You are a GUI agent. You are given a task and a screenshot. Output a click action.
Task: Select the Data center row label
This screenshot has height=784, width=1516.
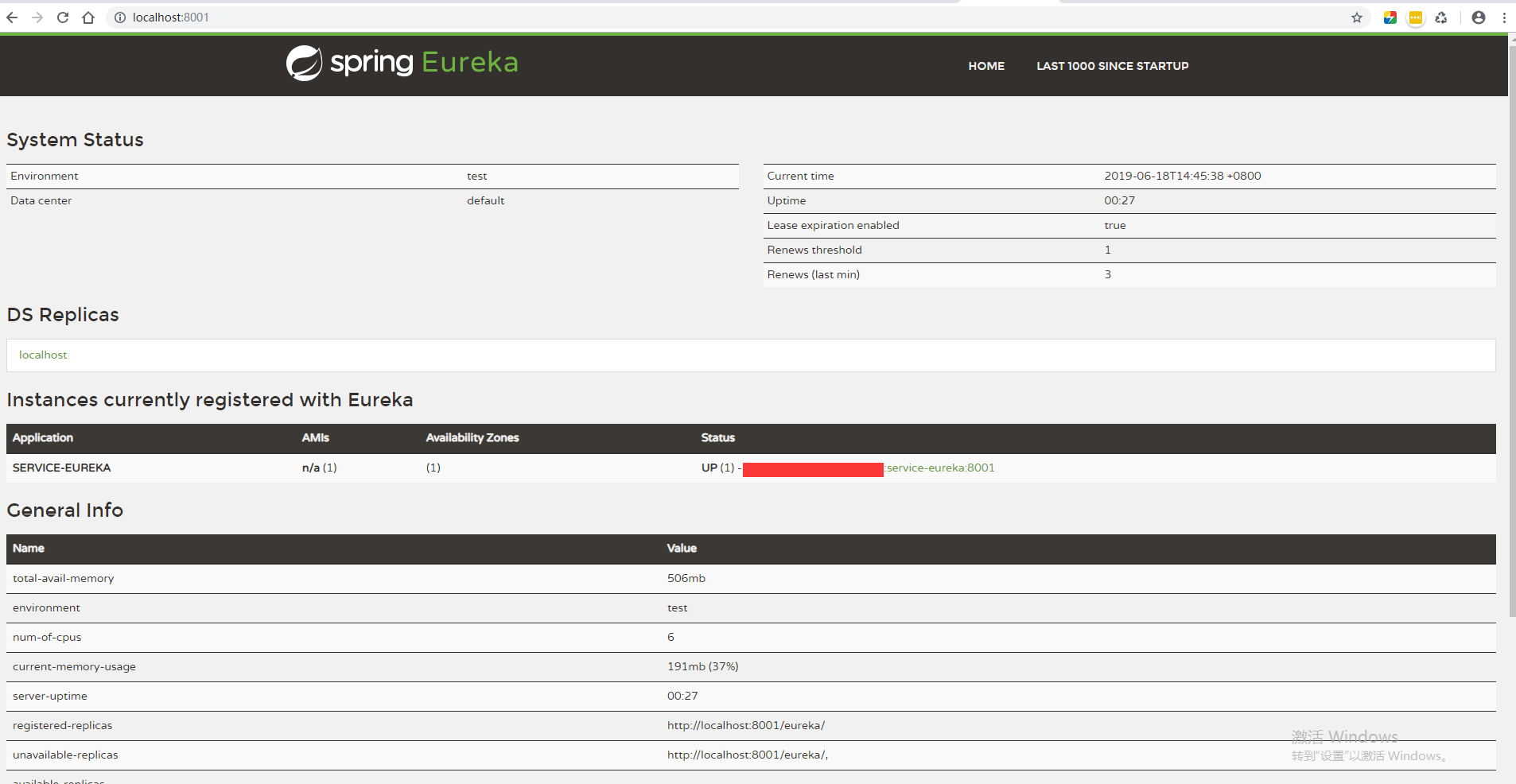click(x=41, y=200)
